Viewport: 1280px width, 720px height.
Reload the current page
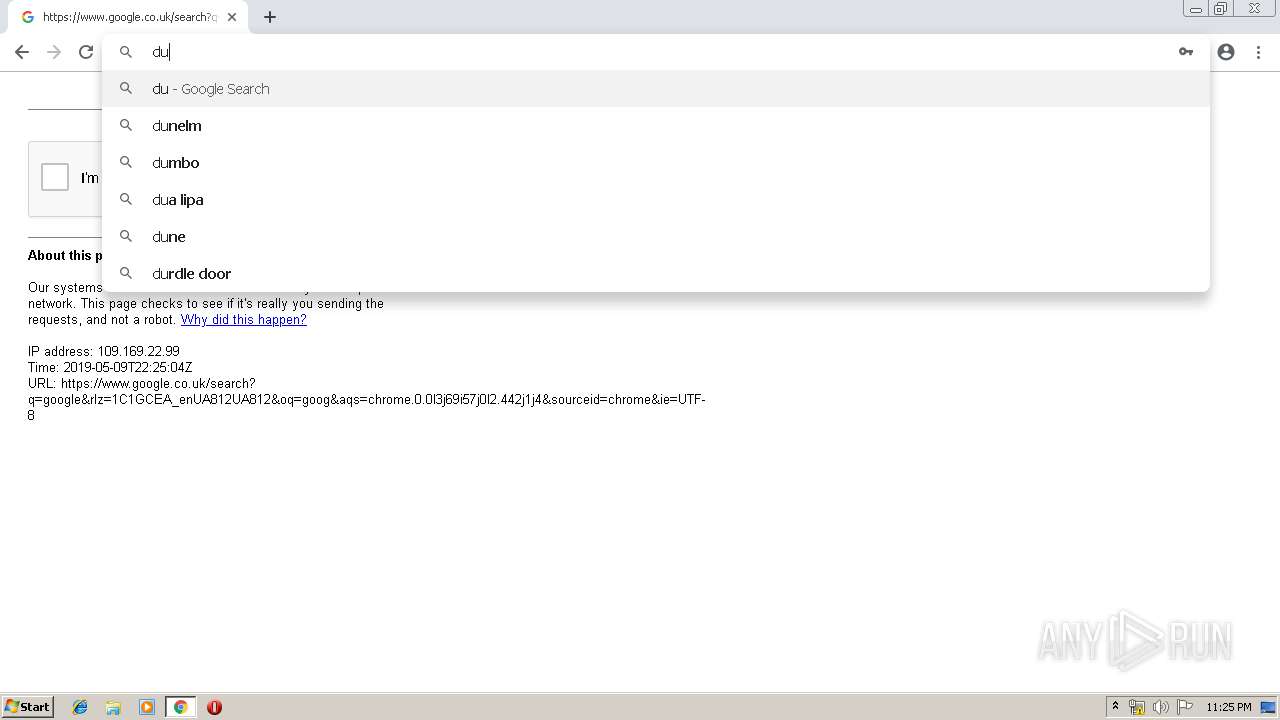click(x=86, y=52)
